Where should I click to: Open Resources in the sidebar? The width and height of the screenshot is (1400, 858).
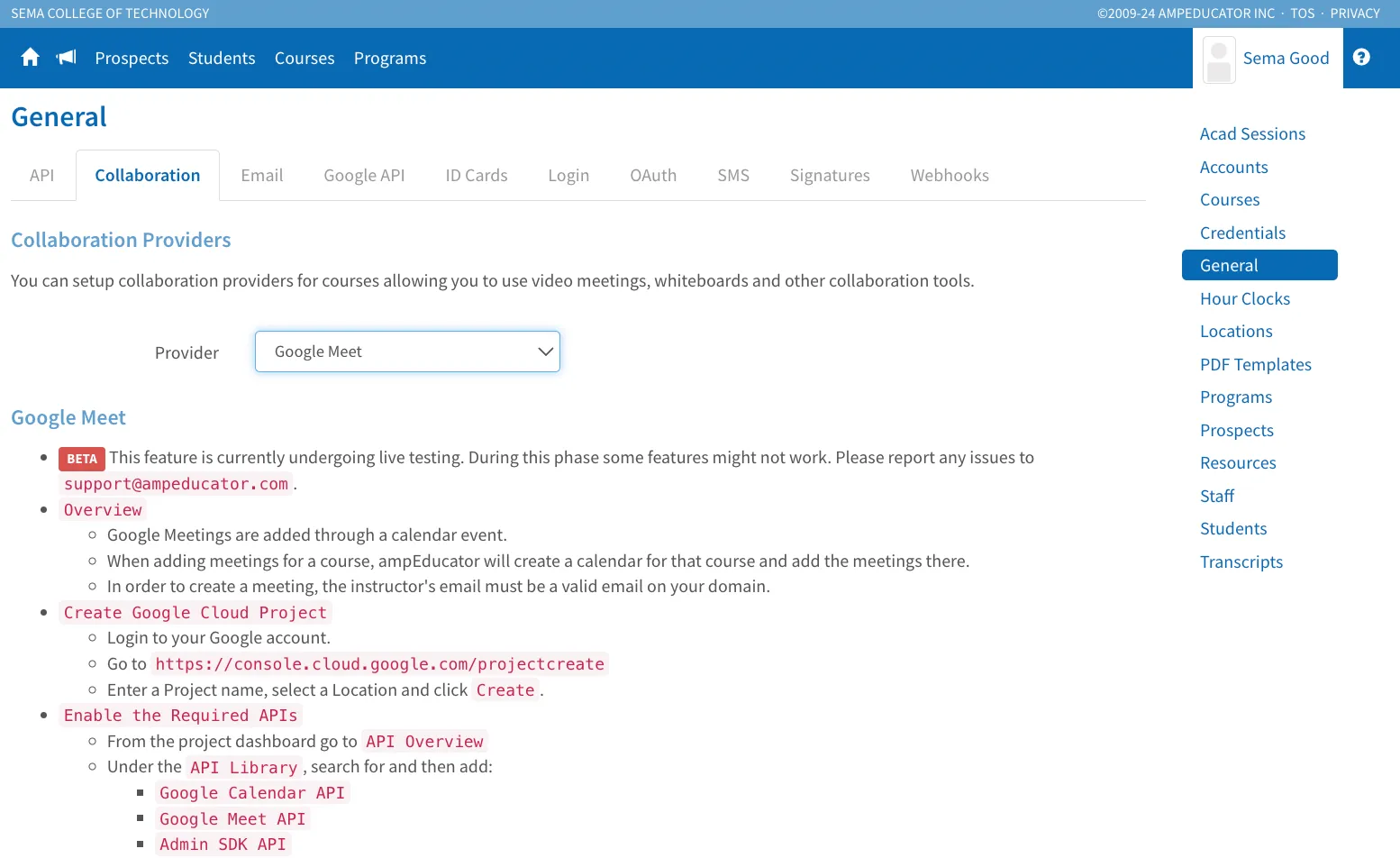1238,462
